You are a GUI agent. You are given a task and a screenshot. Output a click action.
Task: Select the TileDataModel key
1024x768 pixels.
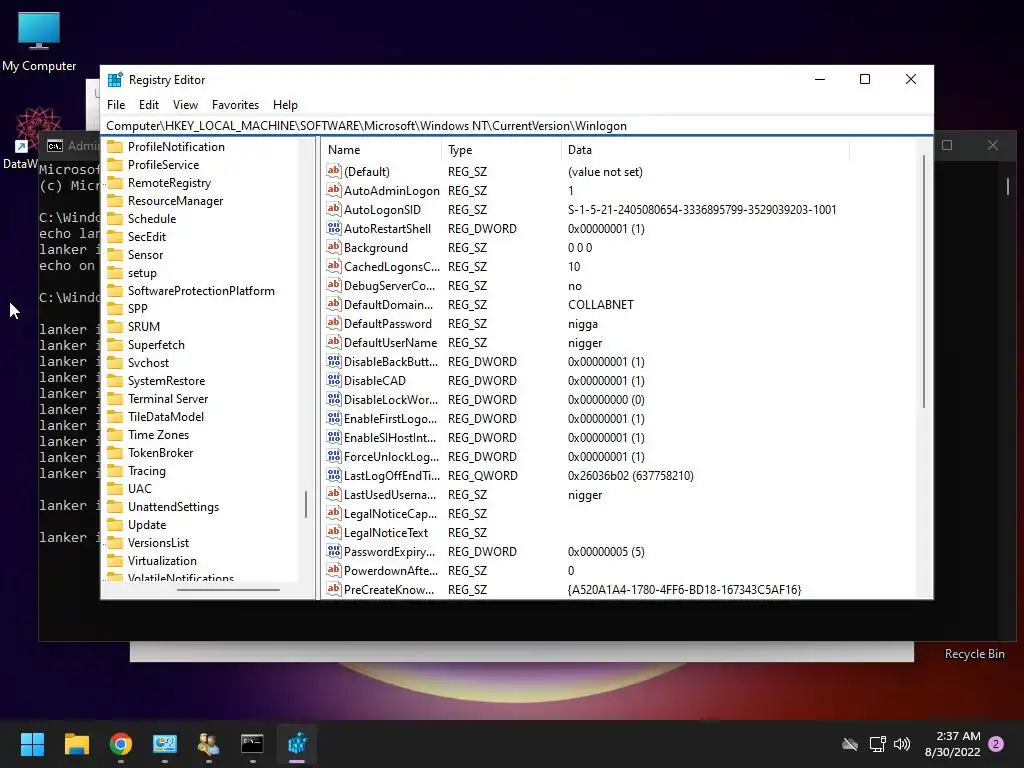(166, 416)
